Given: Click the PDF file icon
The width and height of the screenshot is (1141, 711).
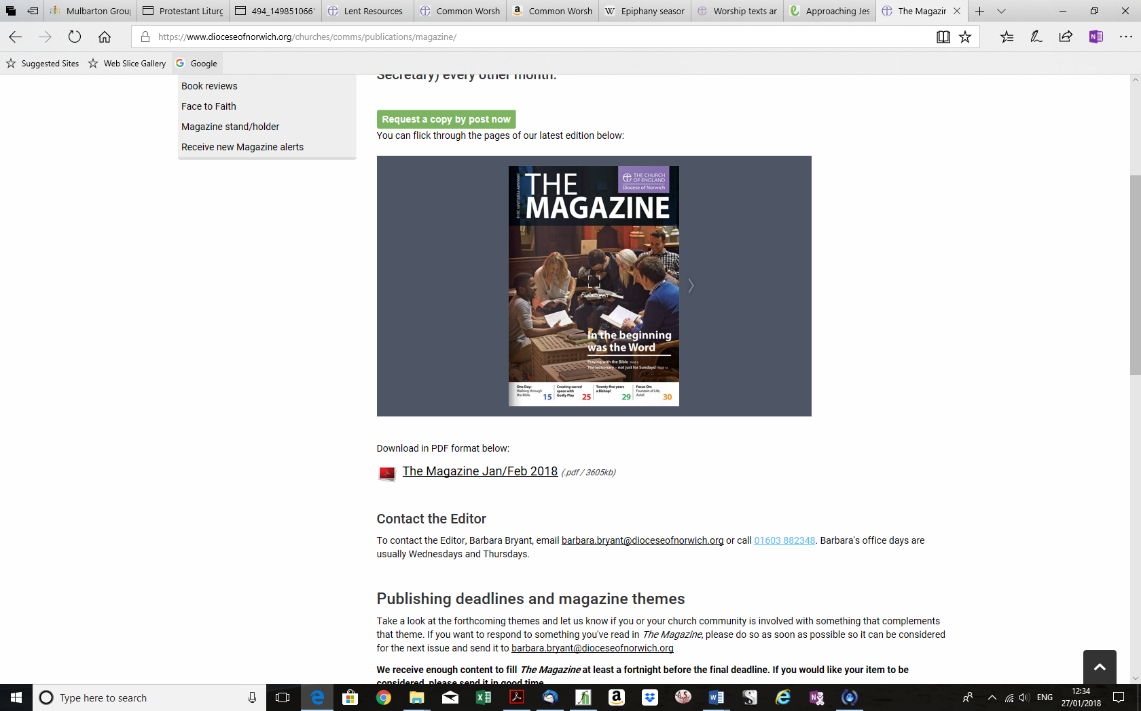Looking at the screenshot, I should click(387, 474).
